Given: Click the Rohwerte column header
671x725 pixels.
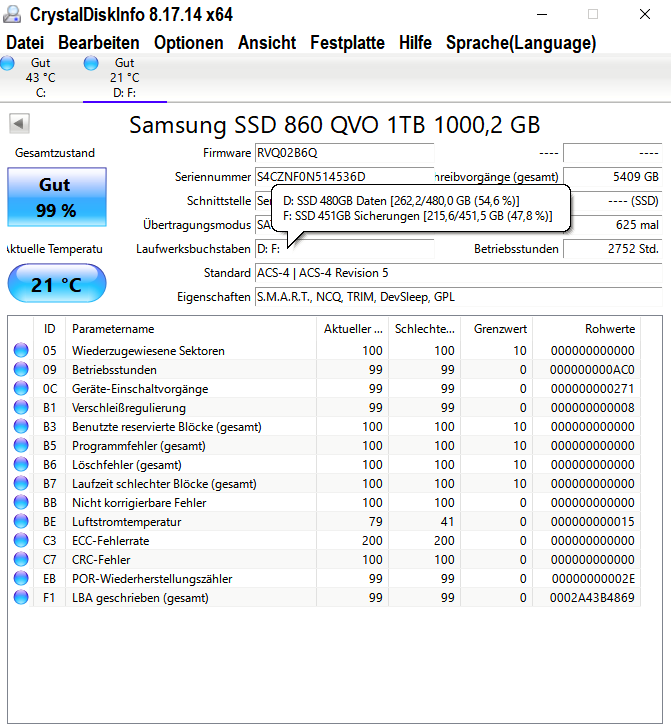Looking at the screenshot, I should click(587, 329).
